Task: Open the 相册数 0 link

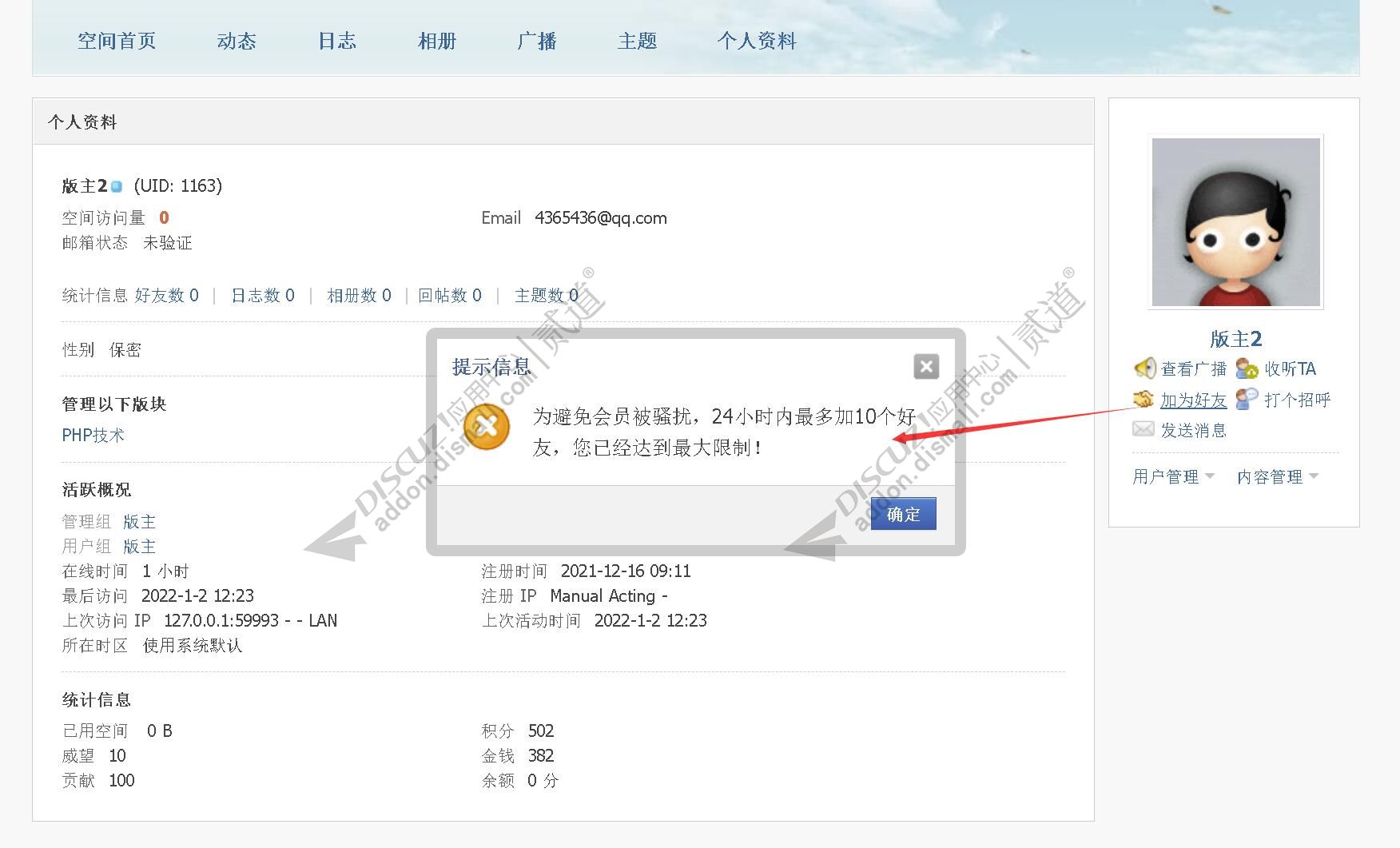Action: [x=359, y=296]
